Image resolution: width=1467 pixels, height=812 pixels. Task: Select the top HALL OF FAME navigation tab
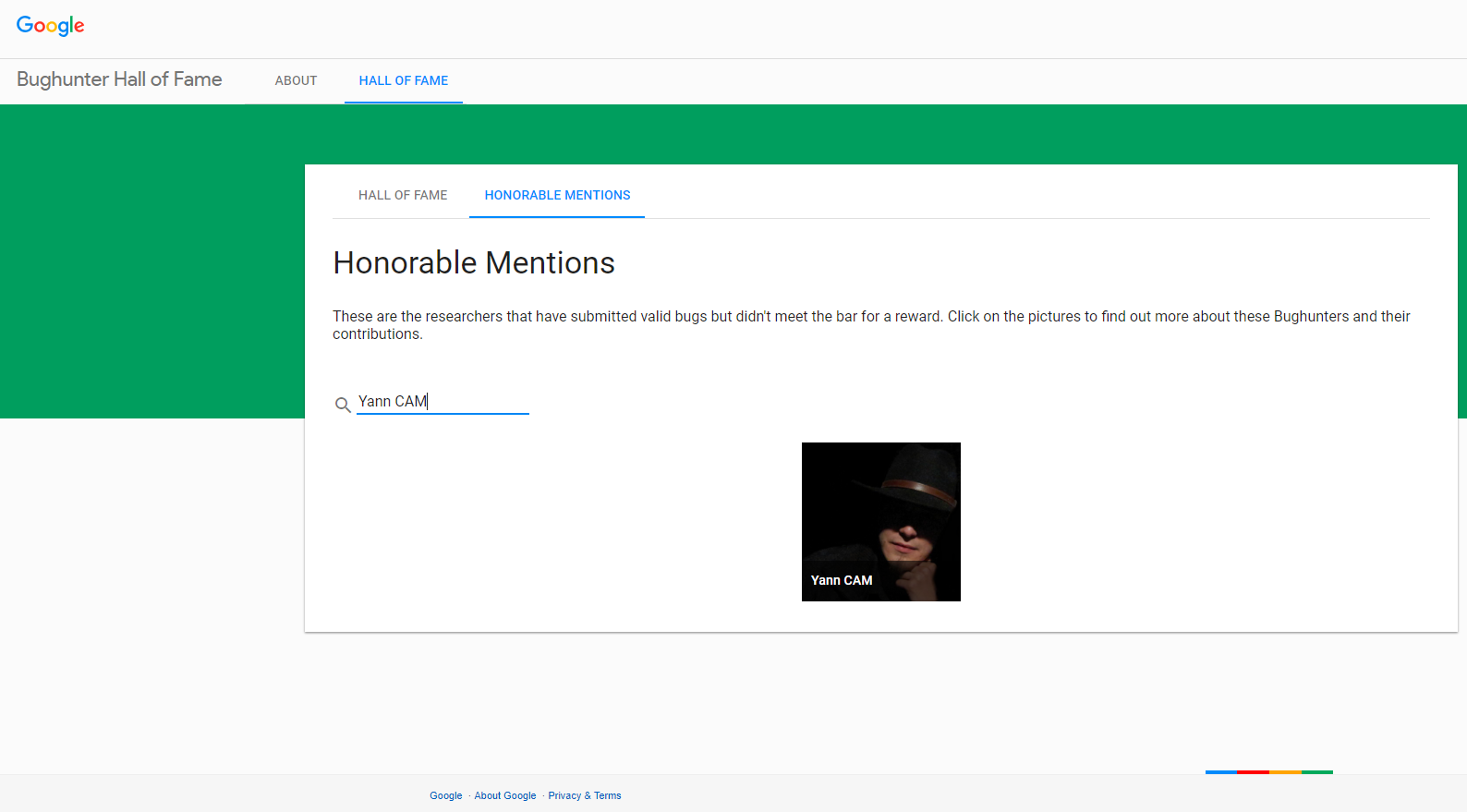pos(404,80)
